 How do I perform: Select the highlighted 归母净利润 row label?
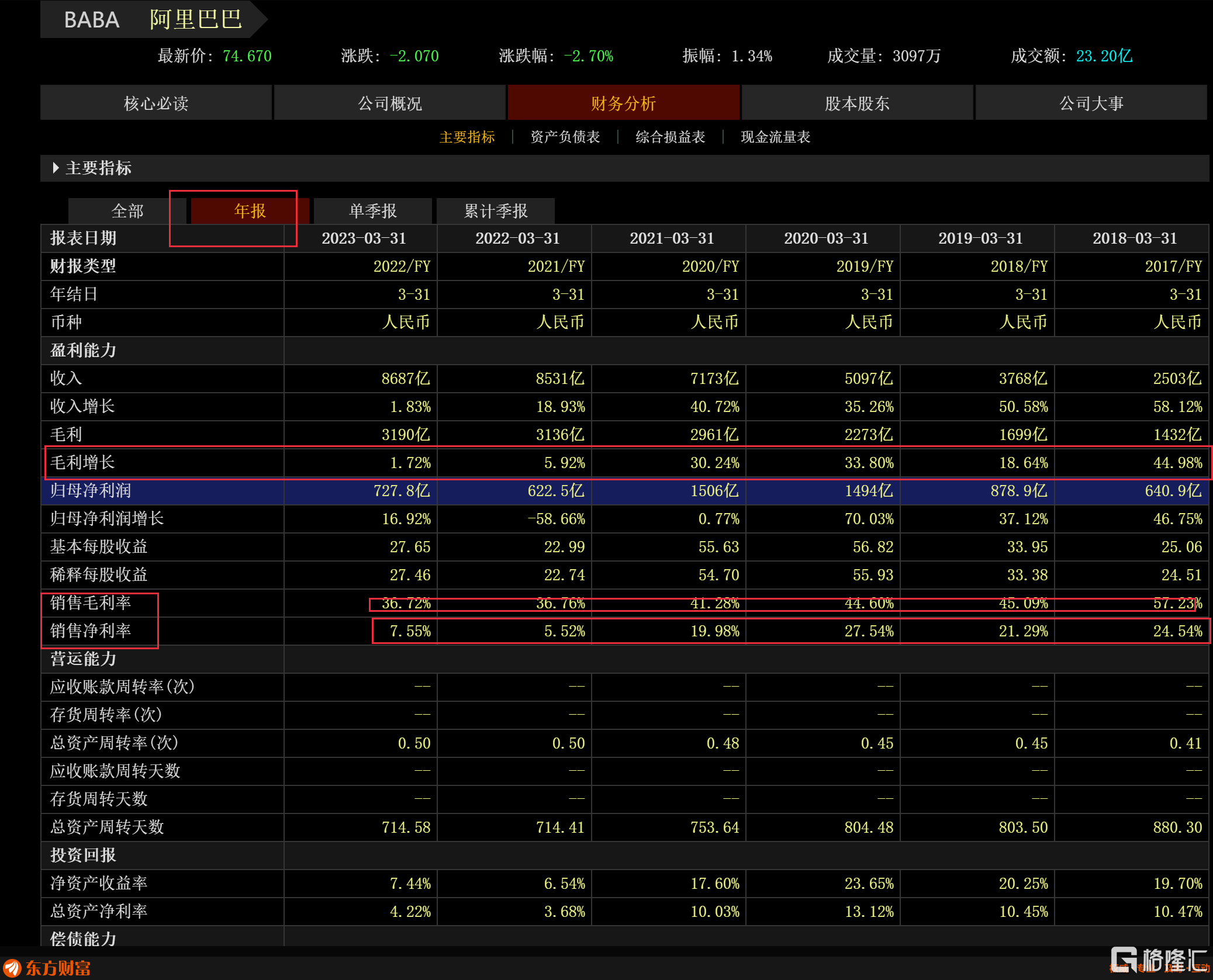point(91,491)
